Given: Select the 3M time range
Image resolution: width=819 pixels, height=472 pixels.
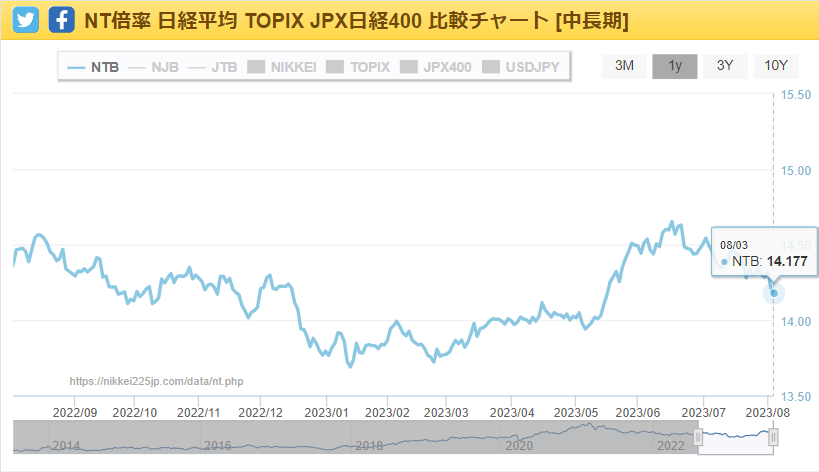Looking at the screenshot, I should point(624,66).
